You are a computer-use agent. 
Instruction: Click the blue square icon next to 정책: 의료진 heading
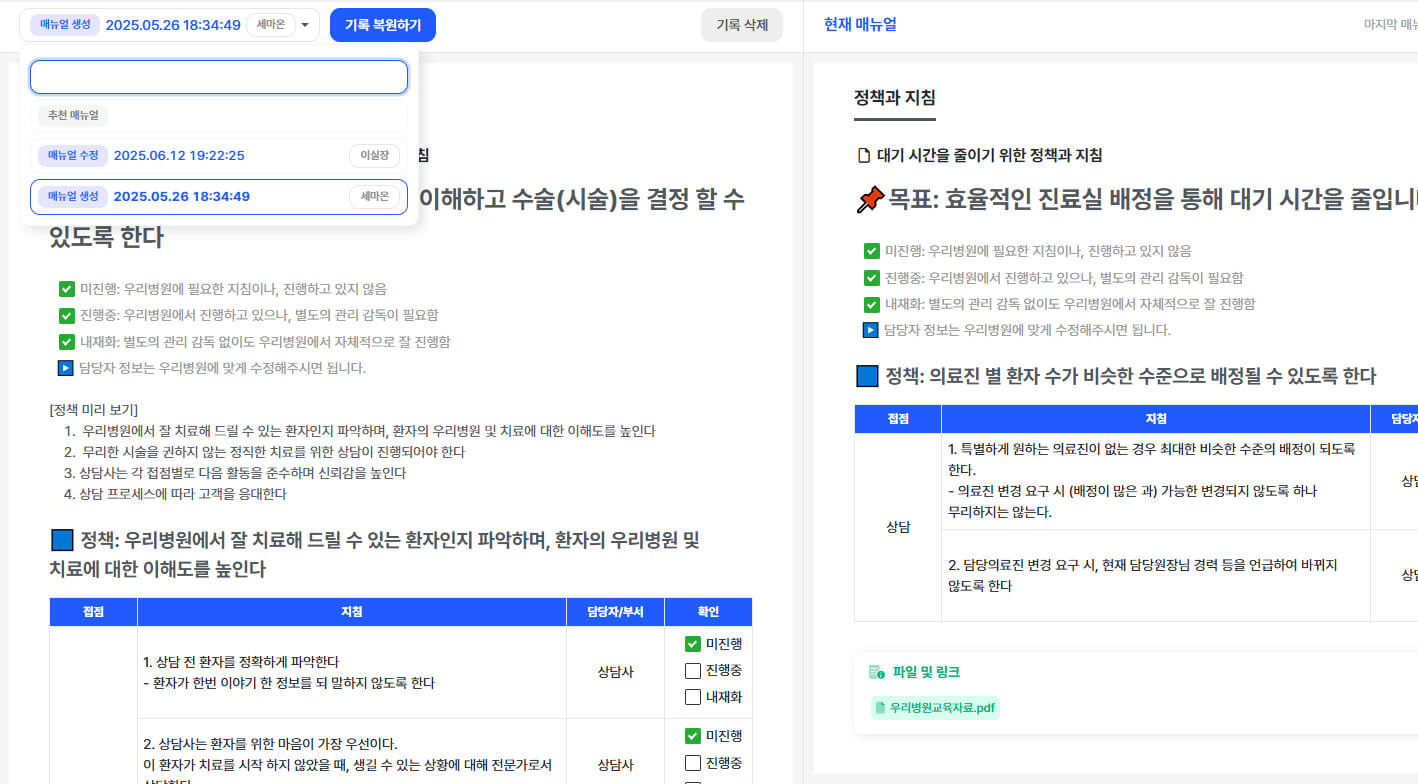[x=866, y=376]
